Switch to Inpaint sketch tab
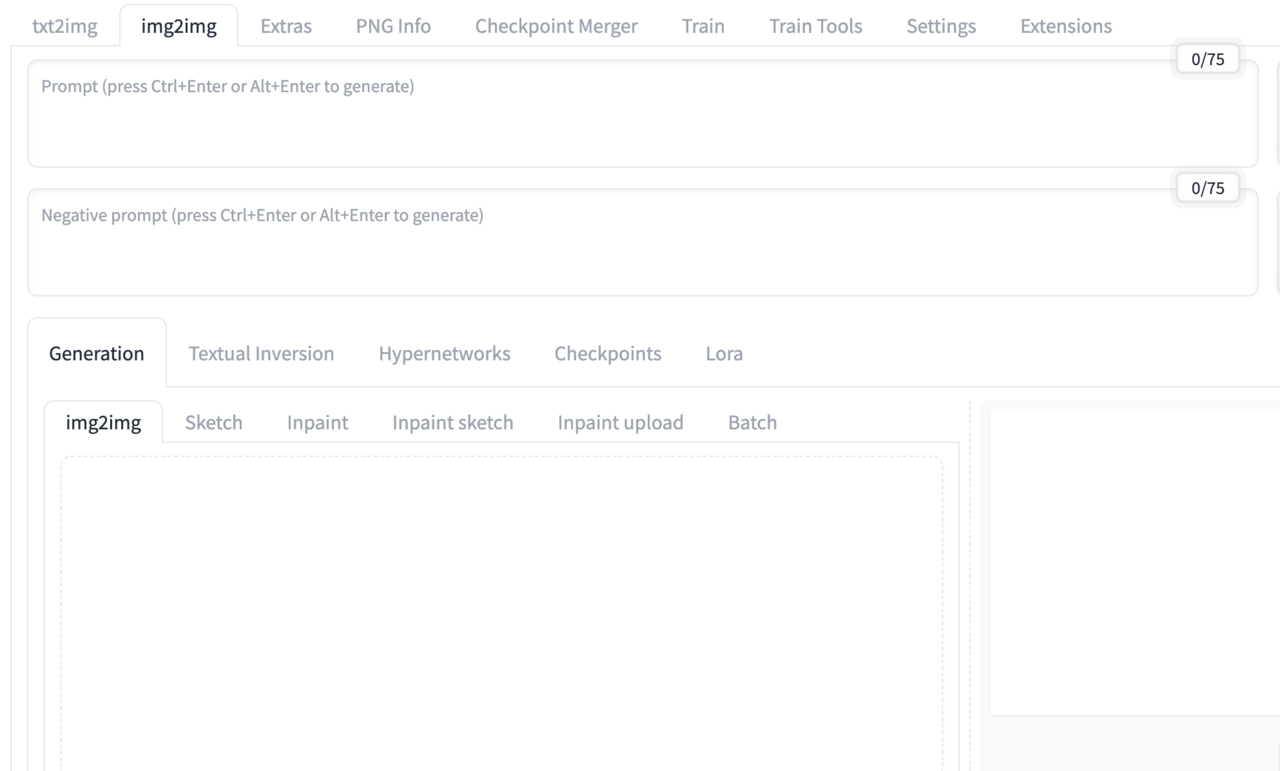This screenshot has width=1280, height=771. 453,422
